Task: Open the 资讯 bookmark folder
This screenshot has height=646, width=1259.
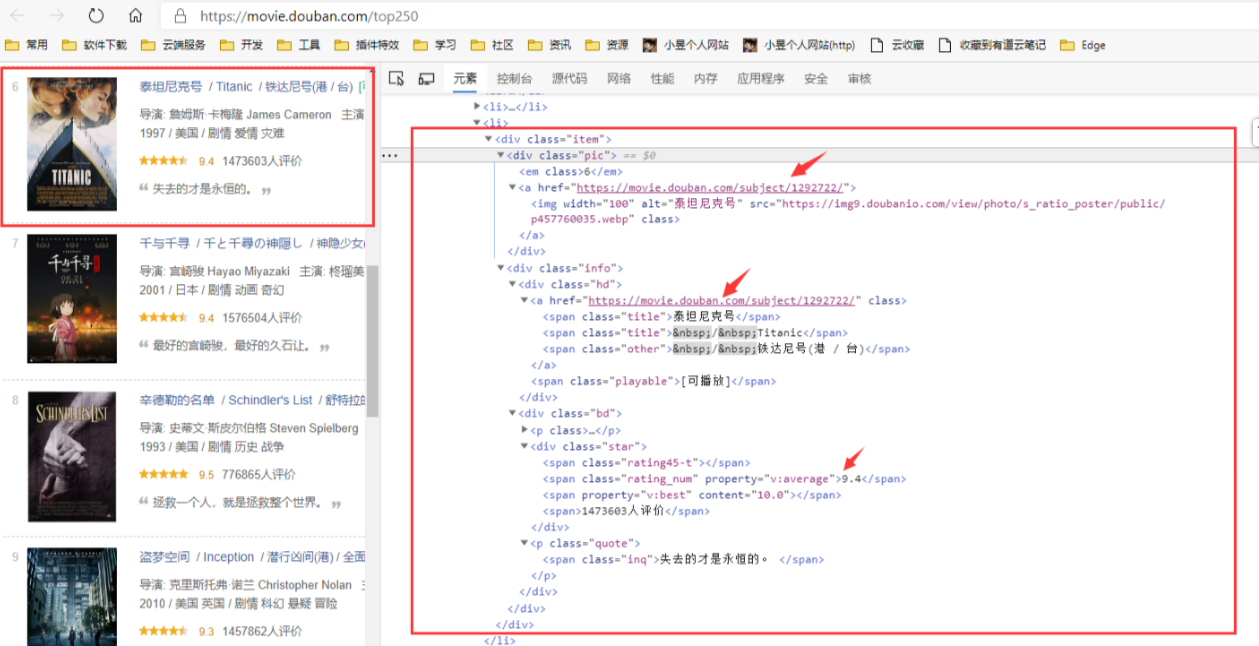Action: coord(549,45)
